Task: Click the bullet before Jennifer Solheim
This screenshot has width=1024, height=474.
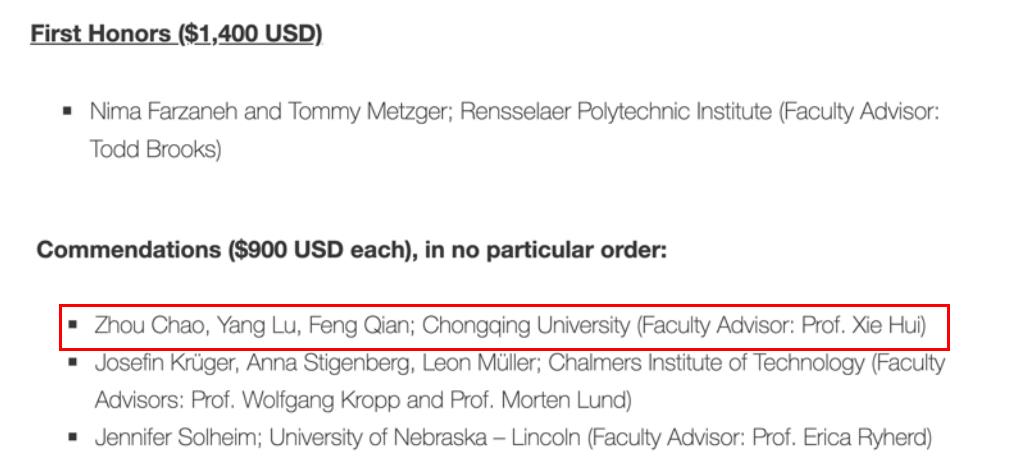Action: tap(72, 437)
